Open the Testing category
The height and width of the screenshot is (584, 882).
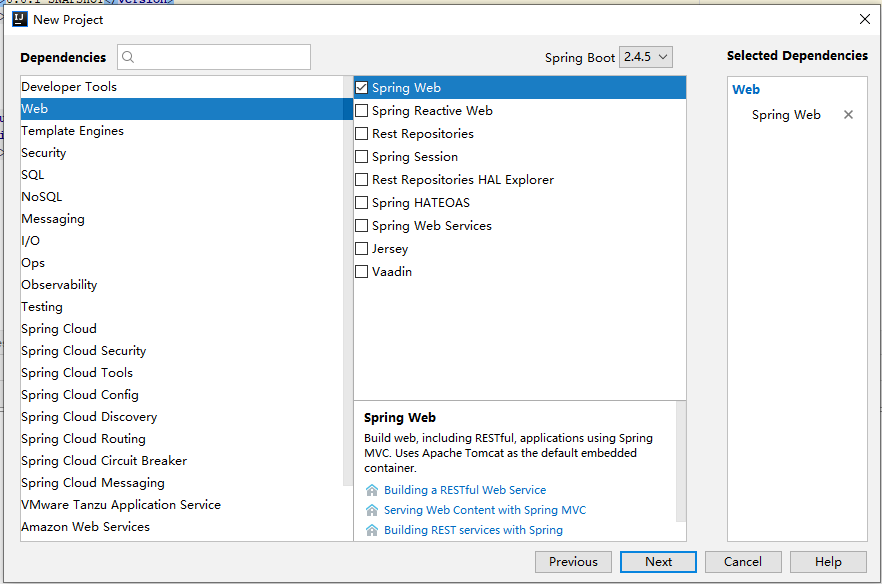[182, 307]
